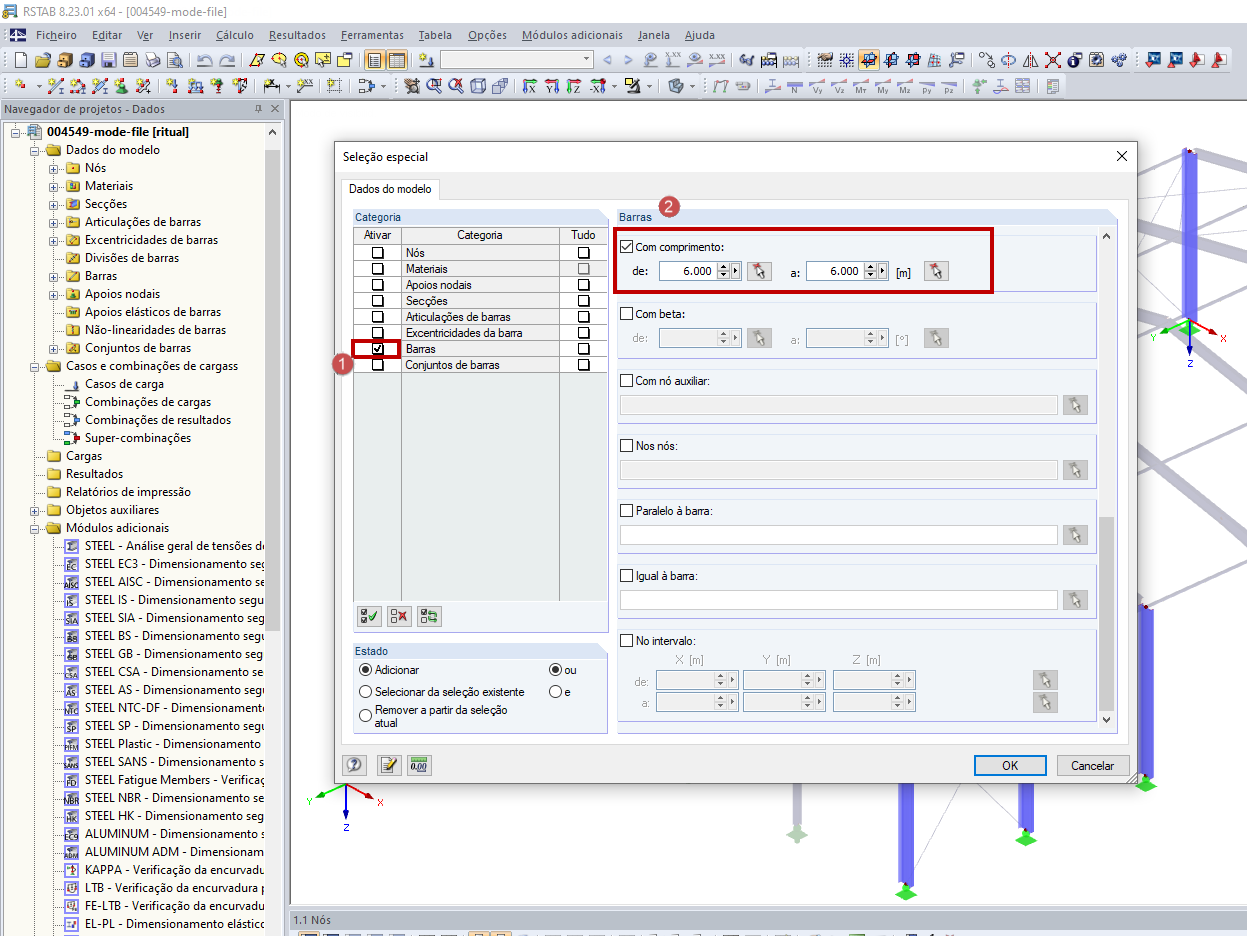
Task: Activate the Materiais category checkbox
Action: tap(378, 269)
